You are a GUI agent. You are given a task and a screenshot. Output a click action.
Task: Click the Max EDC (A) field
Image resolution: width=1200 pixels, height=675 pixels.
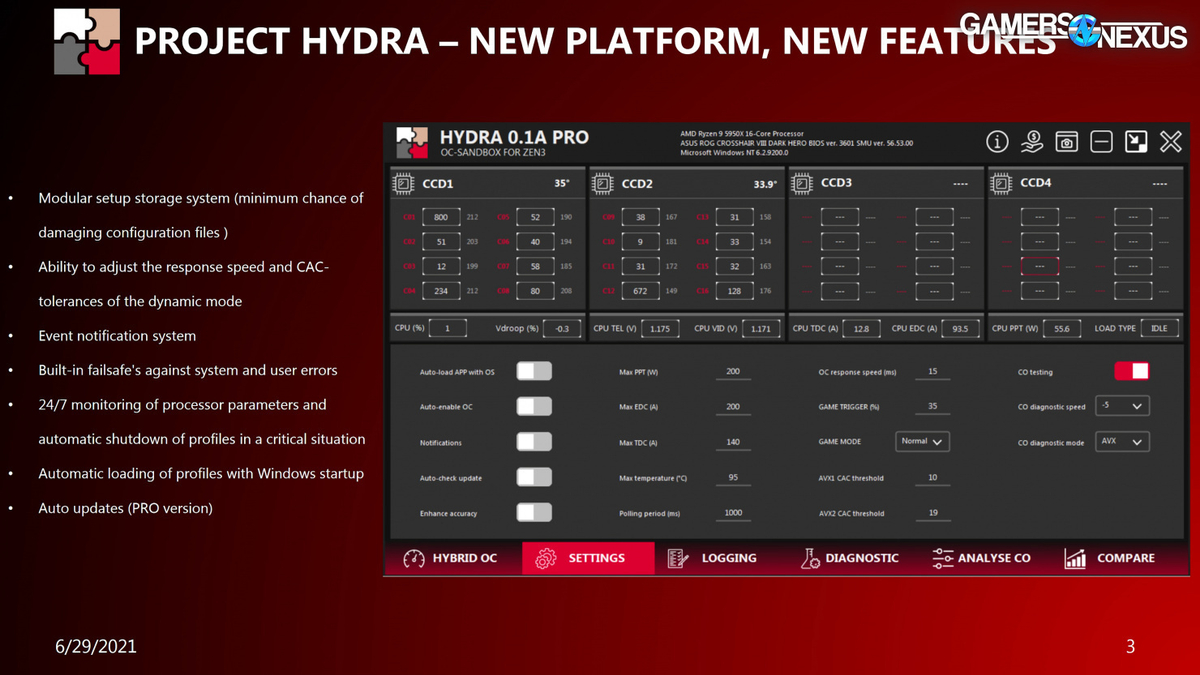tap(733, 407)
